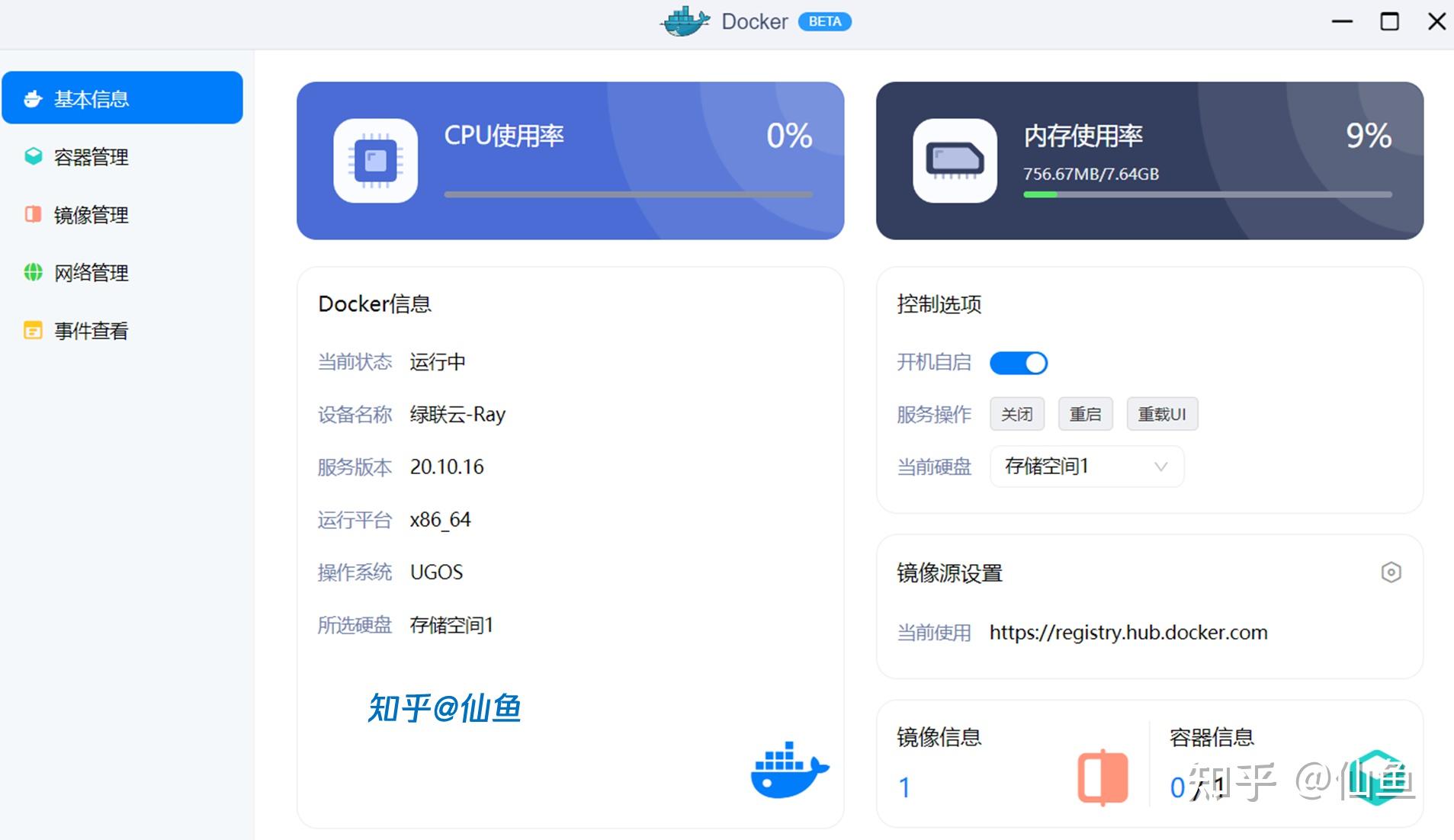Click the 基本信息 sidebar icon

point(33,98)
